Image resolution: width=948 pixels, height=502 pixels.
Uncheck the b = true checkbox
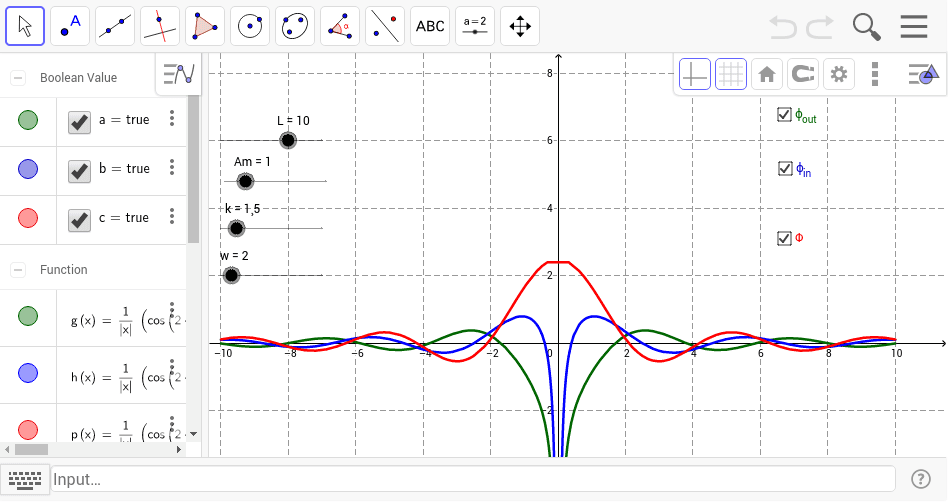(x=79, y=171)
